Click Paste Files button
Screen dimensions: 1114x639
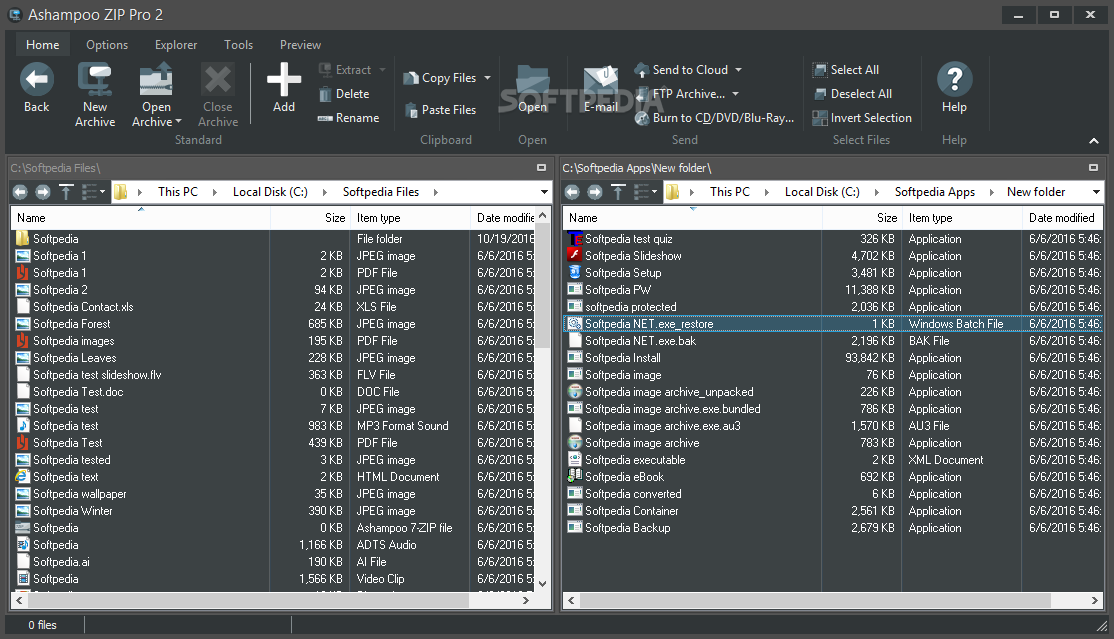tap(440, 109)
